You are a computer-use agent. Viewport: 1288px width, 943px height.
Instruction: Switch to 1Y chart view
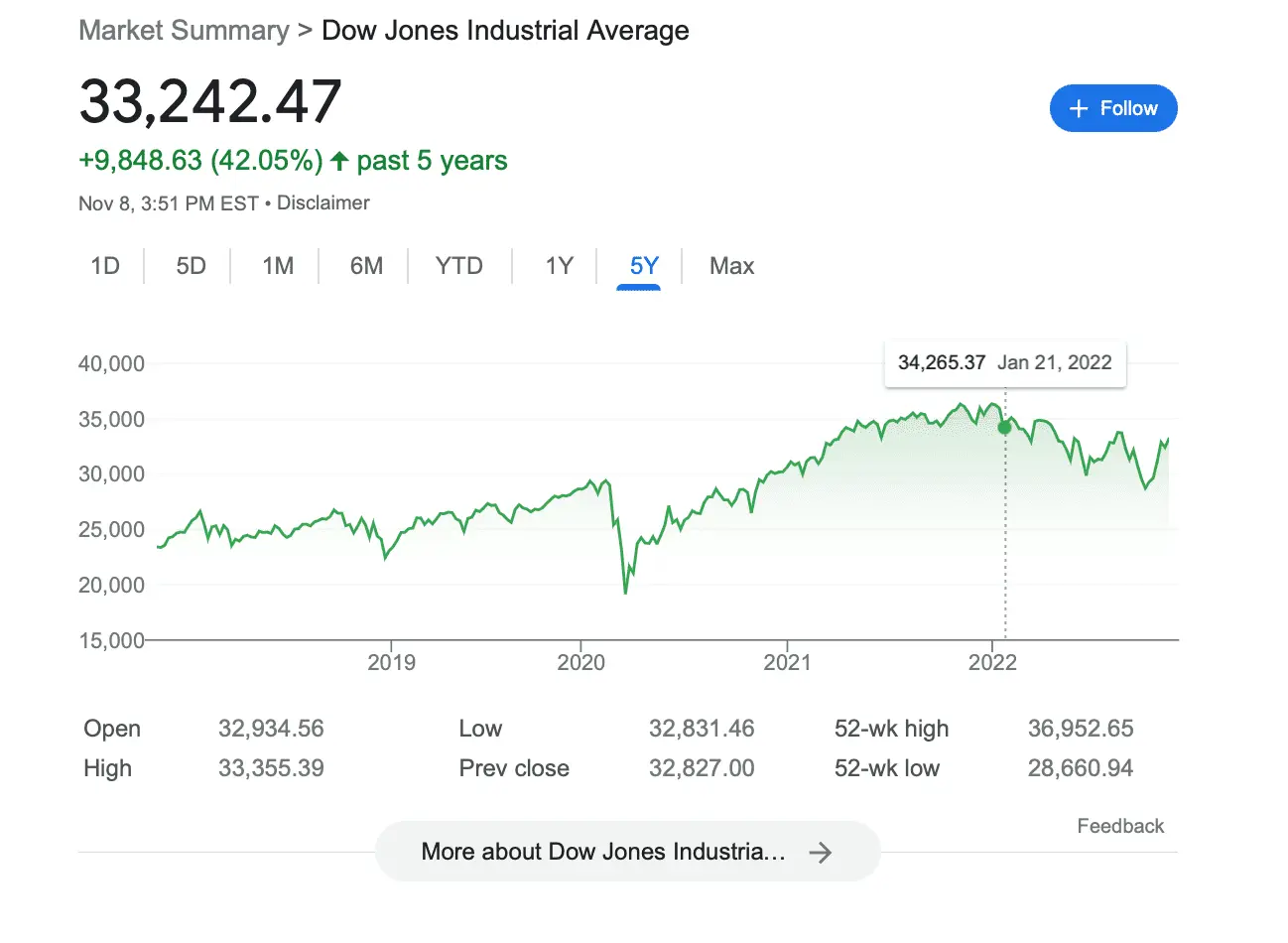pos(559,266)
